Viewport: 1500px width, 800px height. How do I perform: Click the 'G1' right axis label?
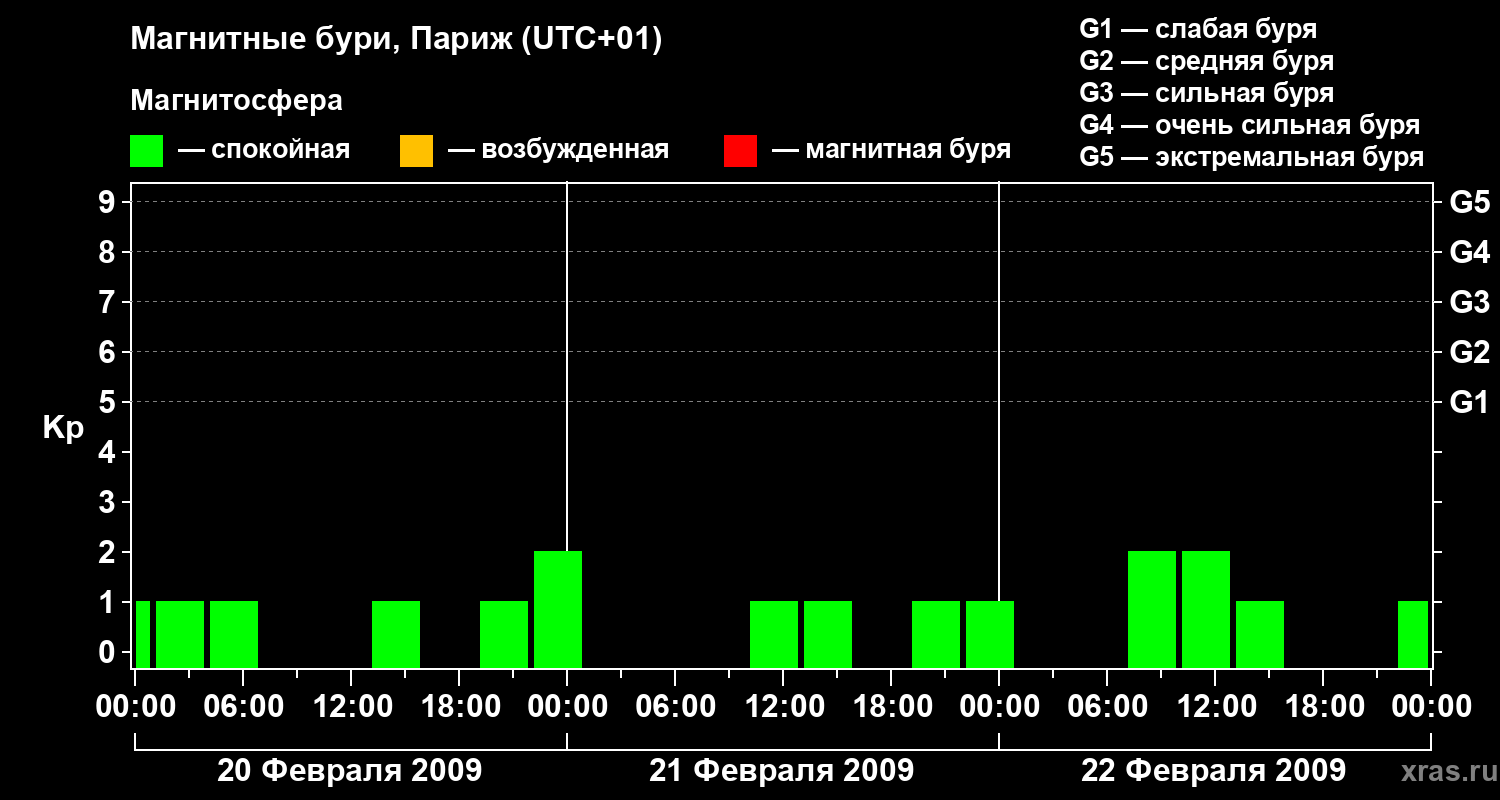click(1469, 402)
